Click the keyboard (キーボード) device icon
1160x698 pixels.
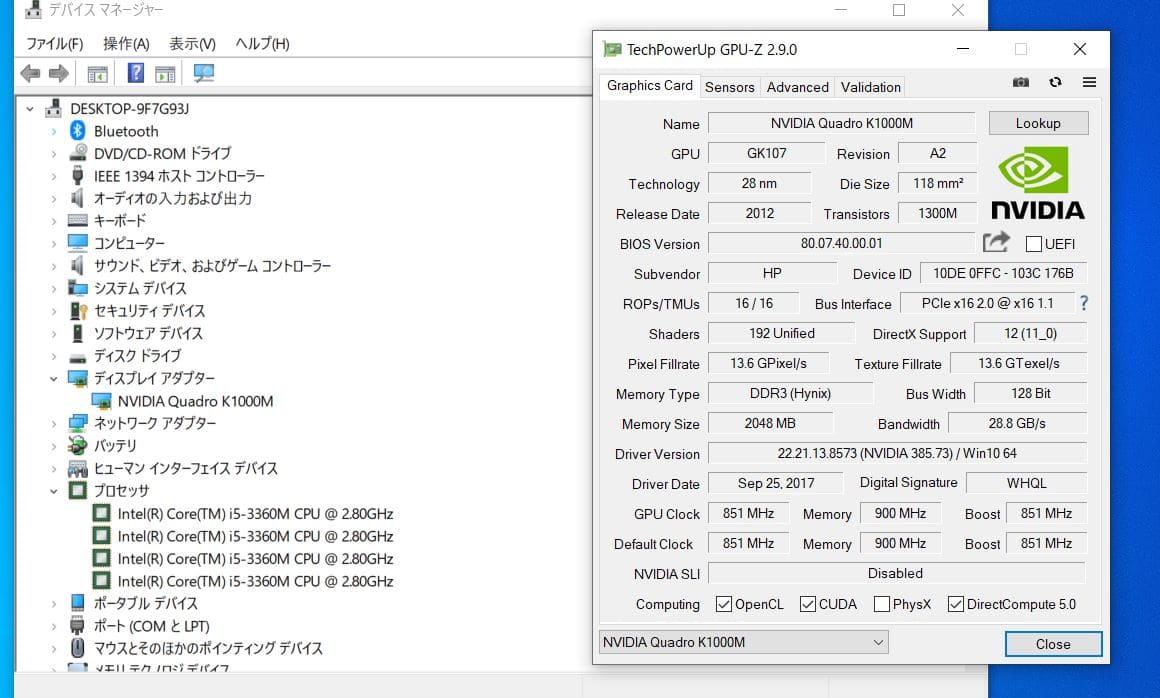click(x=78, y=220)
